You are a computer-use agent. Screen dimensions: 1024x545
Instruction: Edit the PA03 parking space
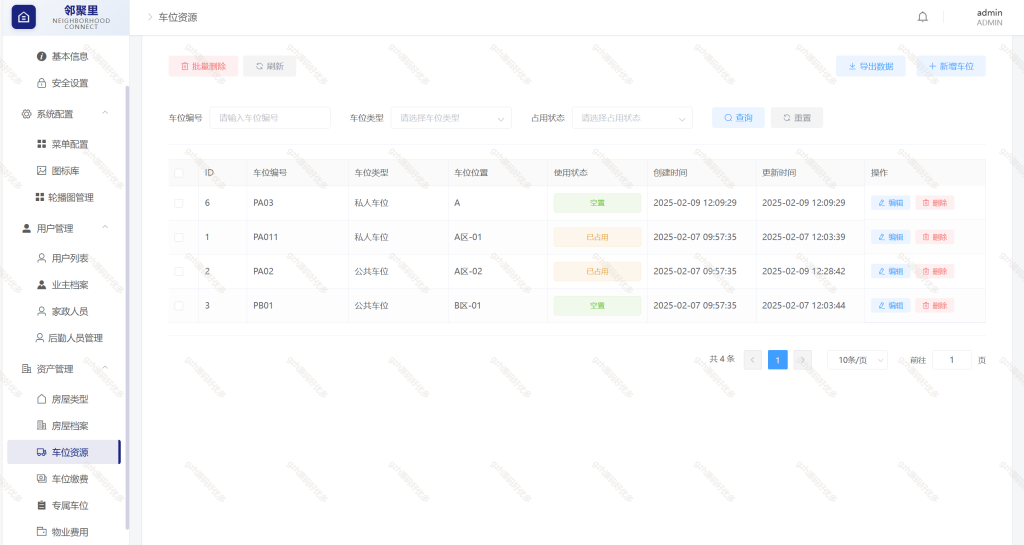(x=891, y=203)
